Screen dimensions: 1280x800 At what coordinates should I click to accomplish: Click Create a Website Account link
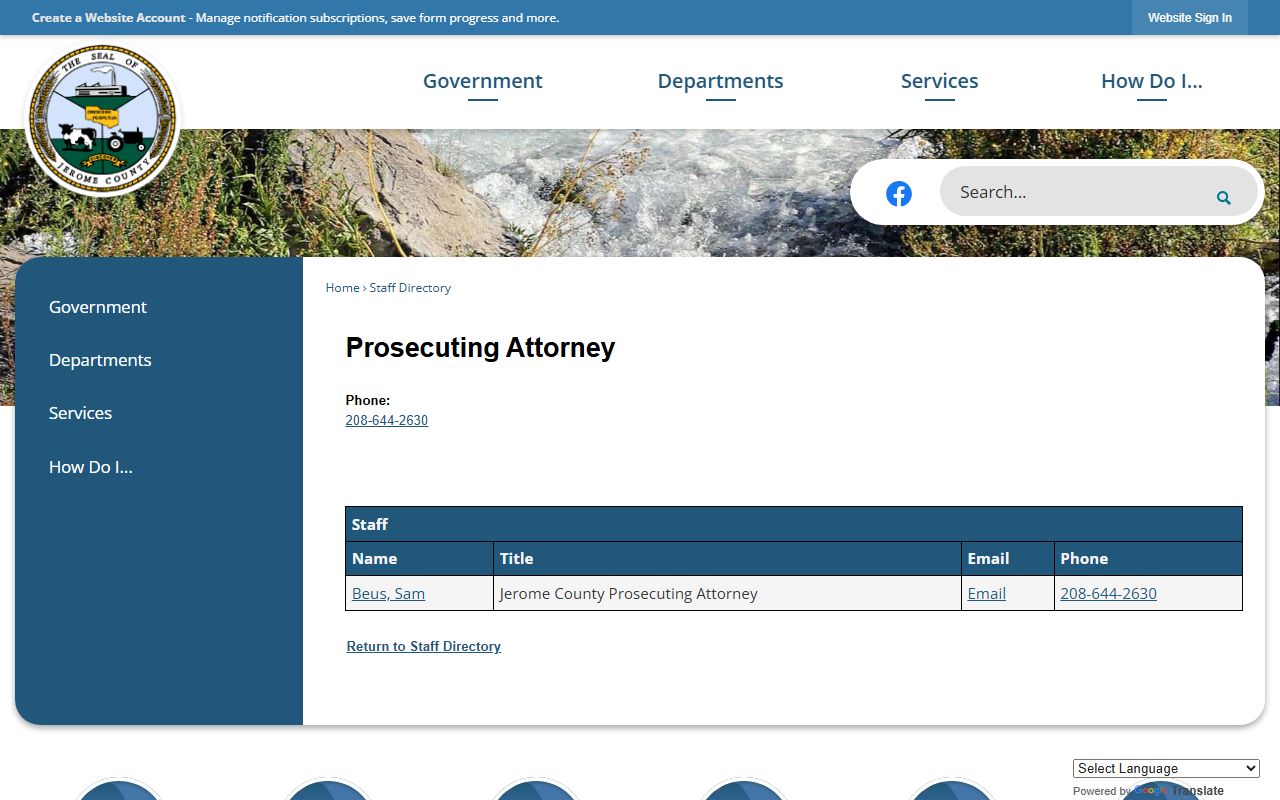point(109,18)
